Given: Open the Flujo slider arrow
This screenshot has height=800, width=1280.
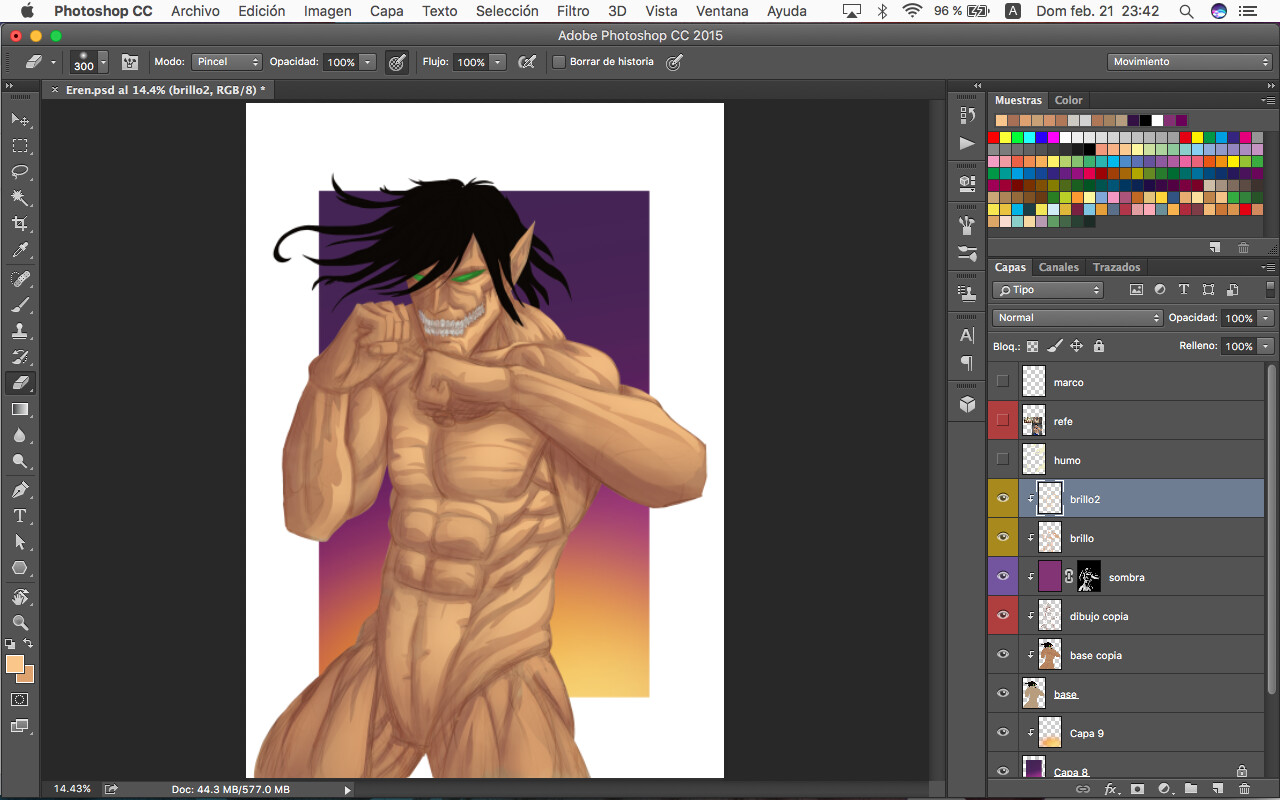Looking at the screenshot, I should 498,62.
